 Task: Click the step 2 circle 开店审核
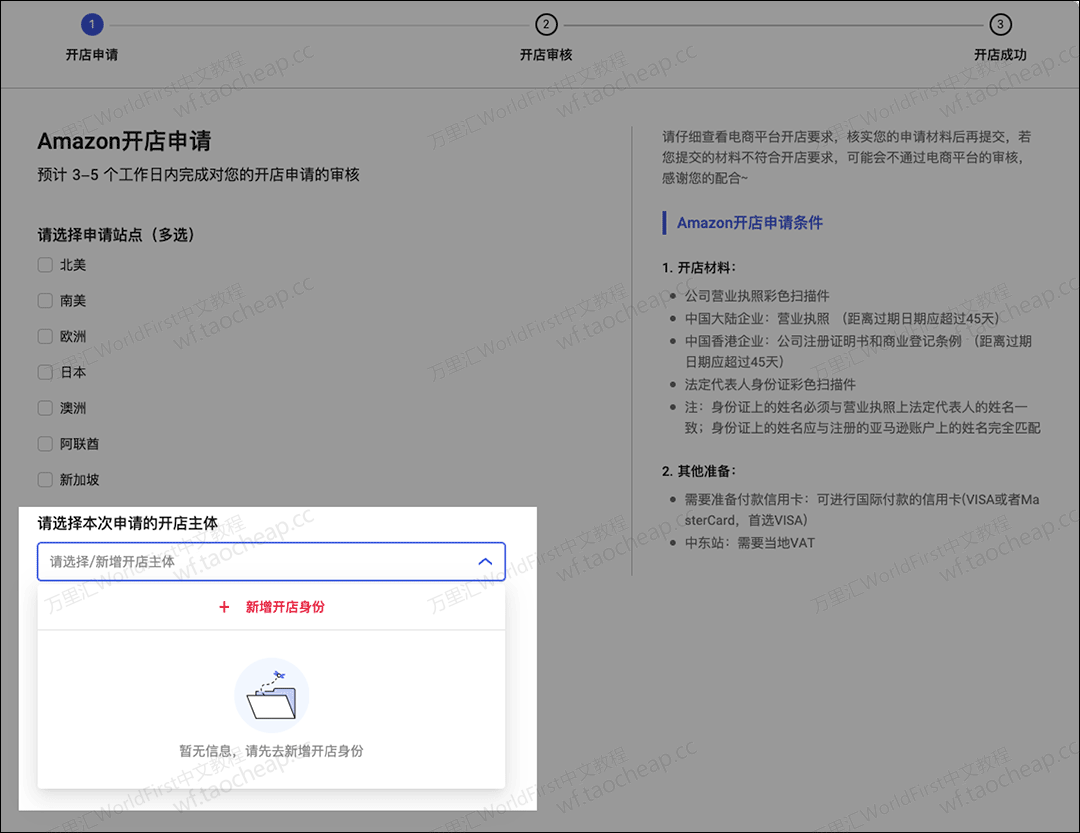pyautogui.click(x=546, y=25)
